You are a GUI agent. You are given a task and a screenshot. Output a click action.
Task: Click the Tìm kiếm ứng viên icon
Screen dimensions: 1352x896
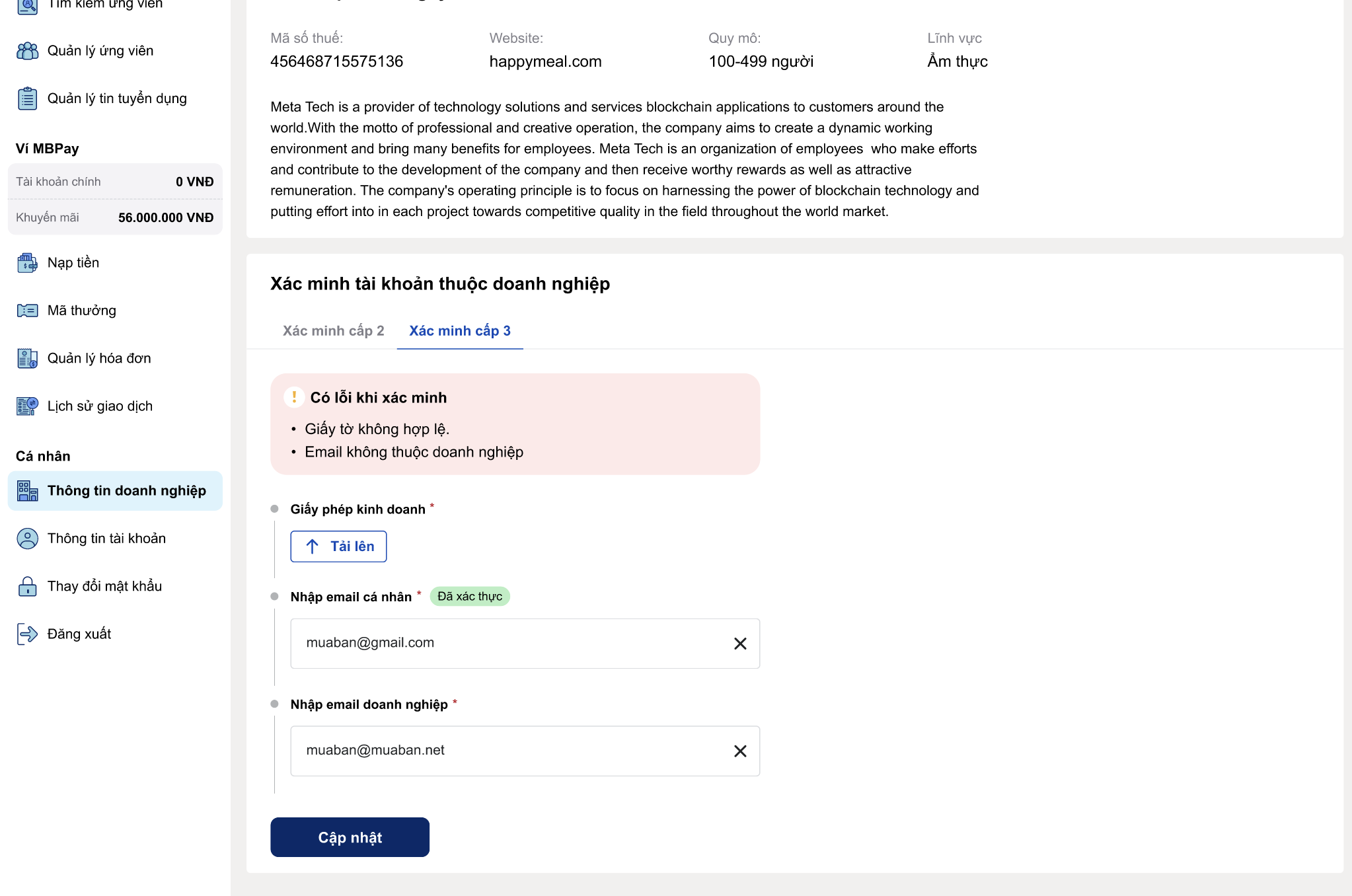(27, 6)
